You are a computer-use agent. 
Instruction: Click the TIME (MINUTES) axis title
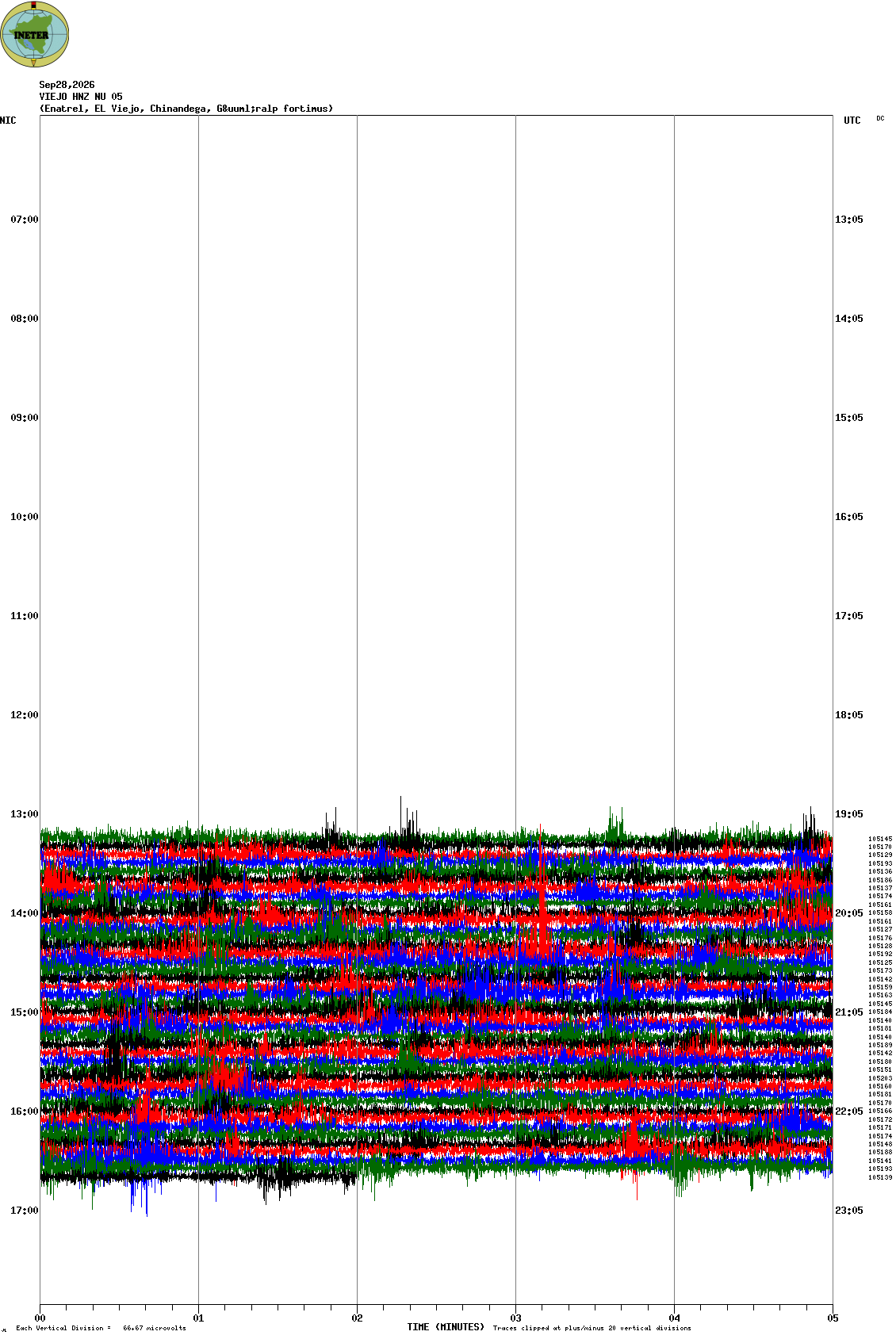coord(446,1326)
